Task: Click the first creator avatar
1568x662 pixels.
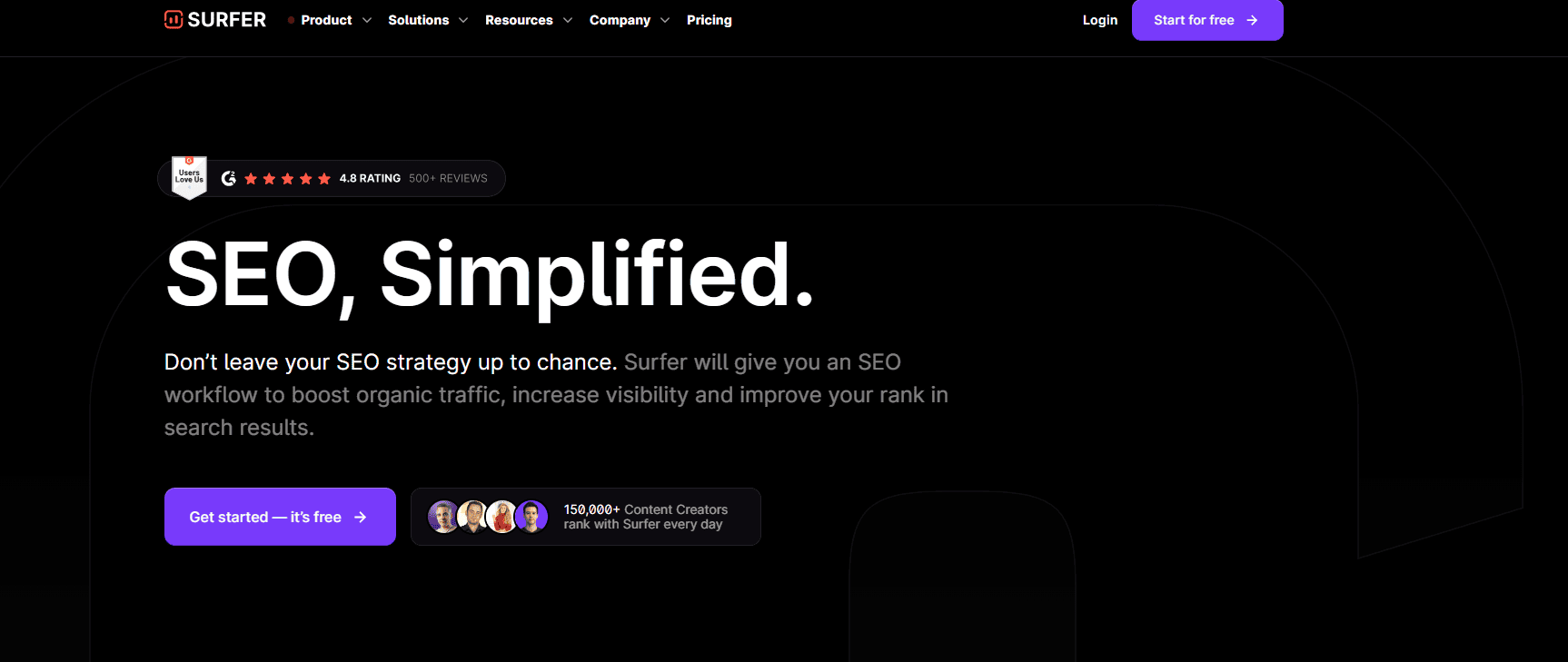Action: pyautogui.click(x=443, y=517)
